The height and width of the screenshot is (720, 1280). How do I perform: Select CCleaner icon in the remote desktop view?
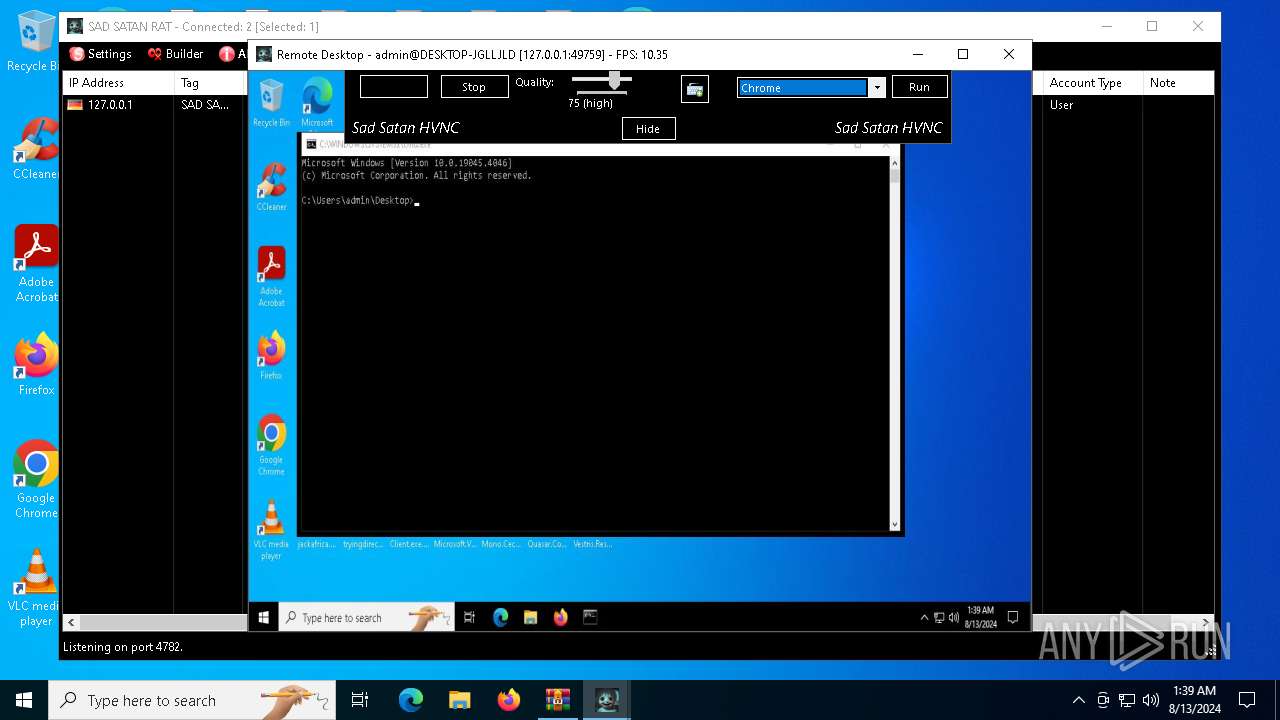(x=271, y=187)
